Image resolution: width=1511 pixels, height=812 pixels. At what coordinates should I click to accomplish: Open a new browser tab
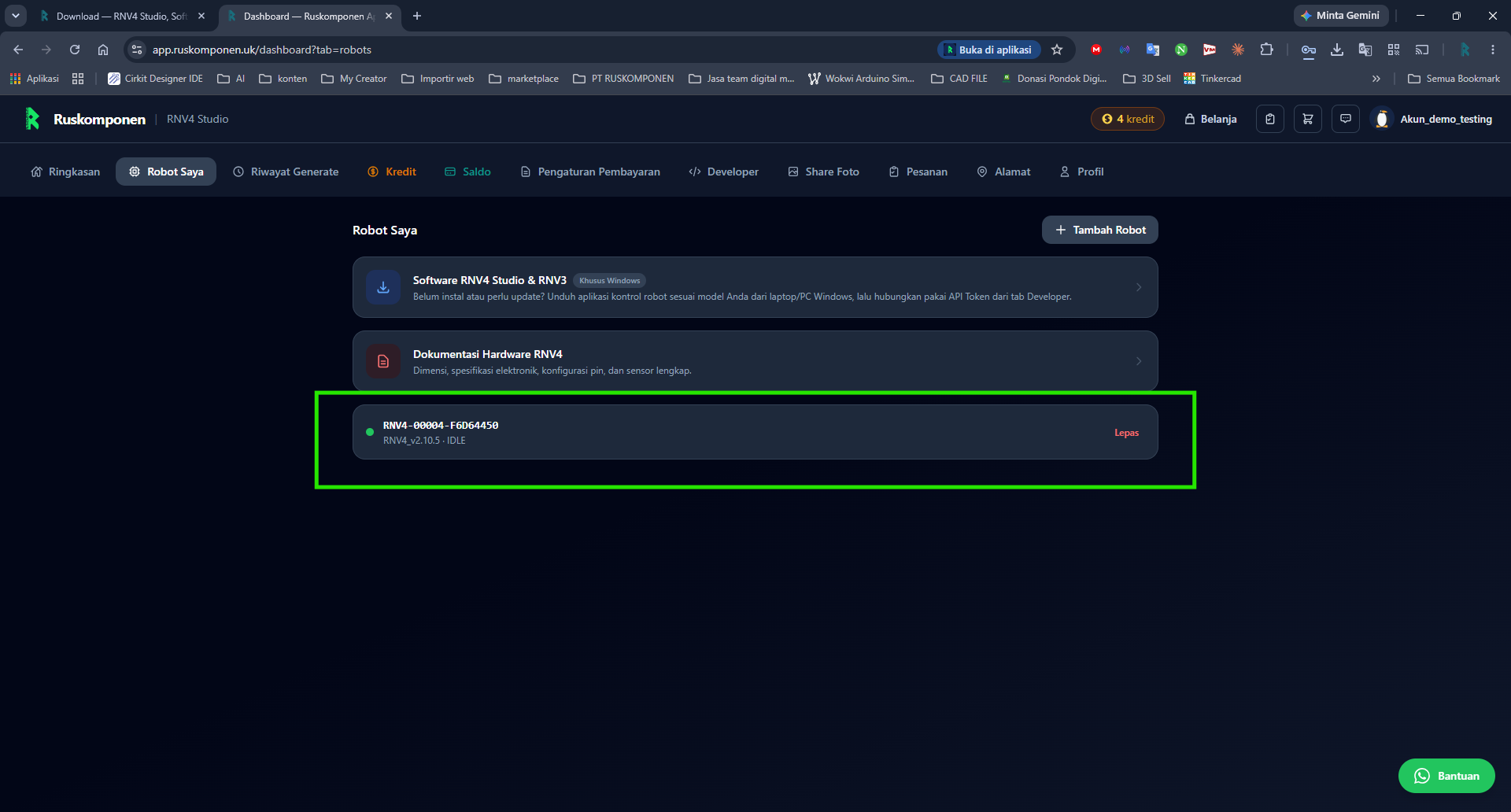[417, 16]
